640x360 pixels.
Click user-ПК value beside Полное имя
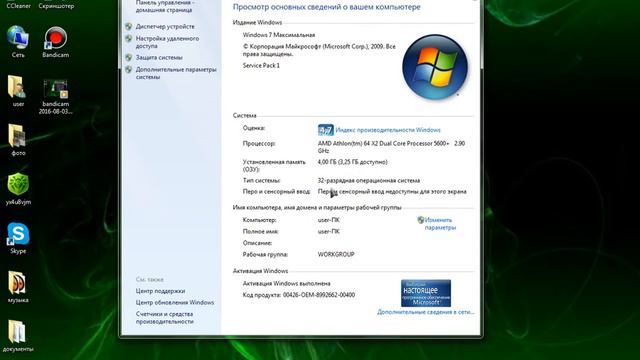329,231
